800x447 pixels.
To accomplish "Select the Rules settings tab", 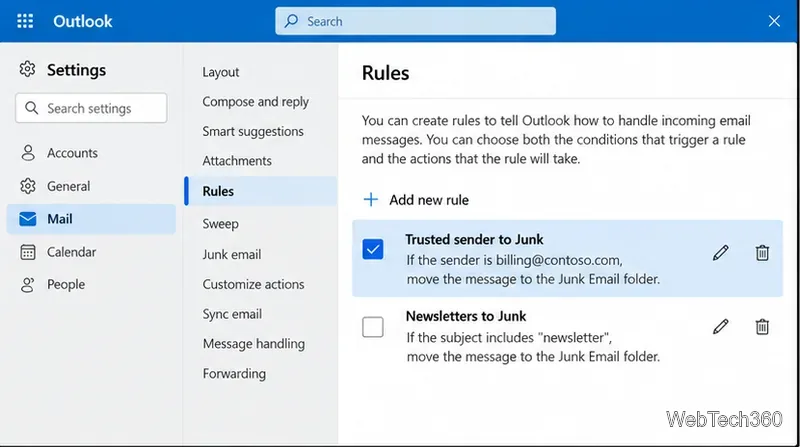I will pyautogui.click(x=260, y=191).
